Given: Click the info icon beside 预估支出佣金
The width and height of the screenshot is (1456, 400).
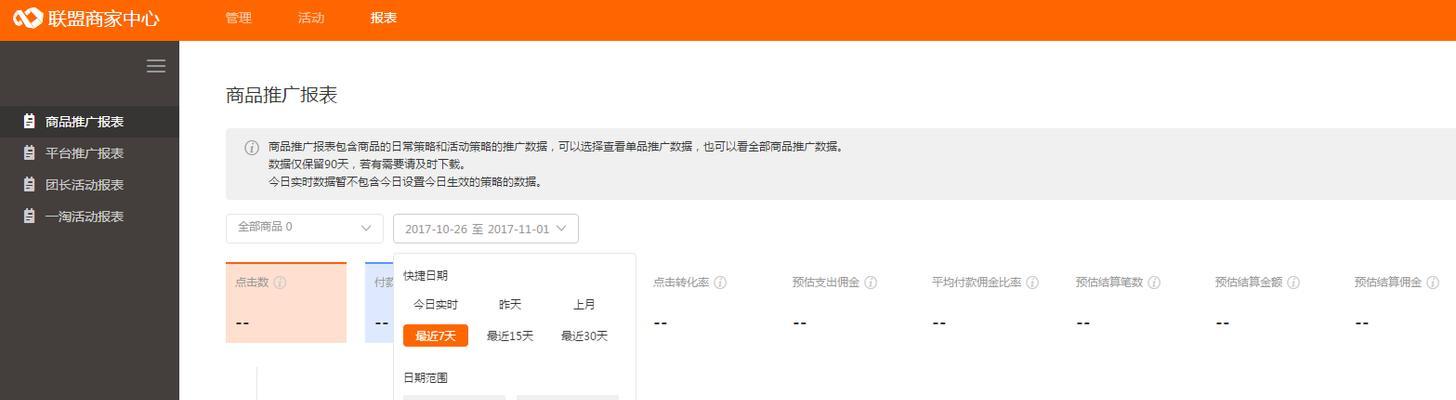Looking at the screenshot, I should [x=871, y=283].
